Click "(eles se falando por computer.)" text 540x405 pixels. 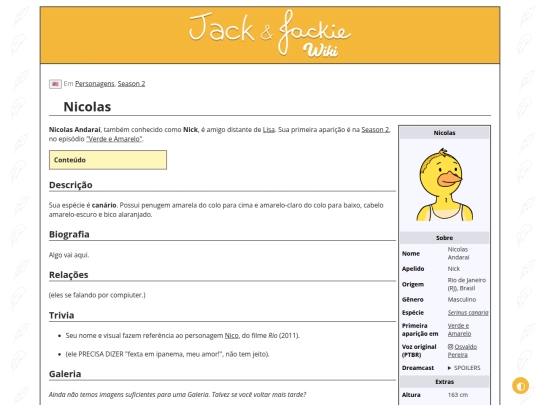(97, 295)
